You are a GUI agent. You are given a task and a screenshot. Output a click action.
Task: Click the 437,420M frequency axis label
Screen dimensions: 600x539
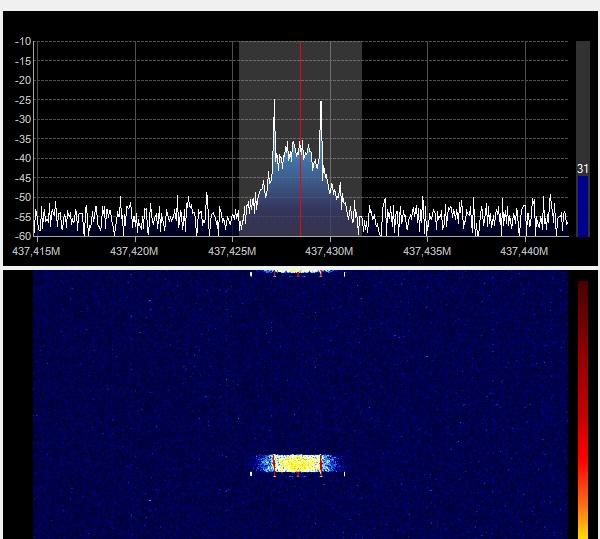(134, 251)
